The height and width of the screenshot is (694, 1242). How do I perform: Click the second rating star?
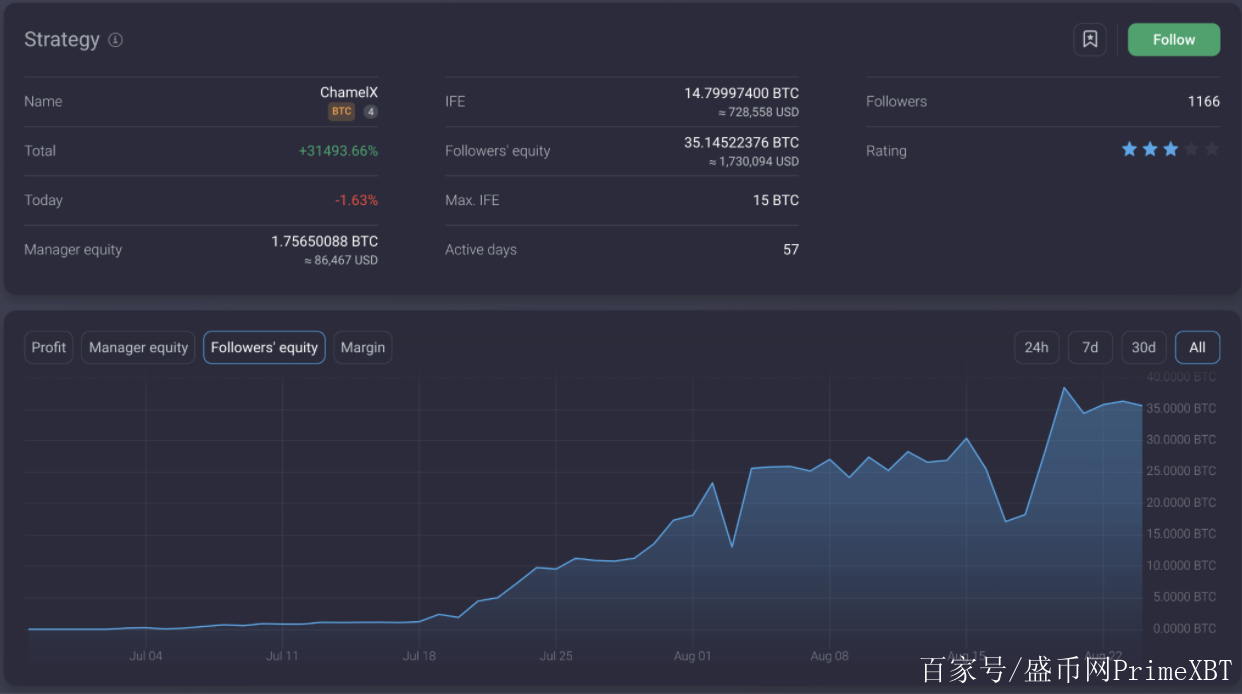pyautogui.click(x=1150, y=149)
